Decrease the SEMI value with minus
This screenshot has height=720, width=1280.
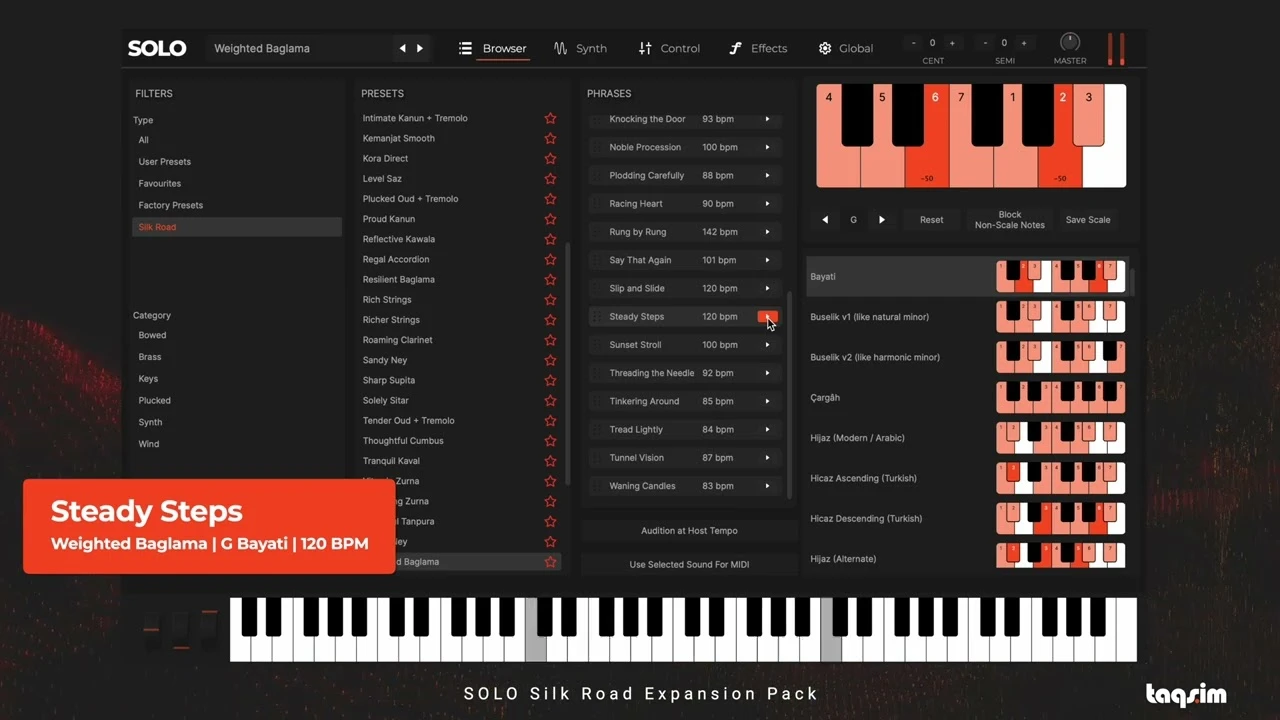coord(985,43)
